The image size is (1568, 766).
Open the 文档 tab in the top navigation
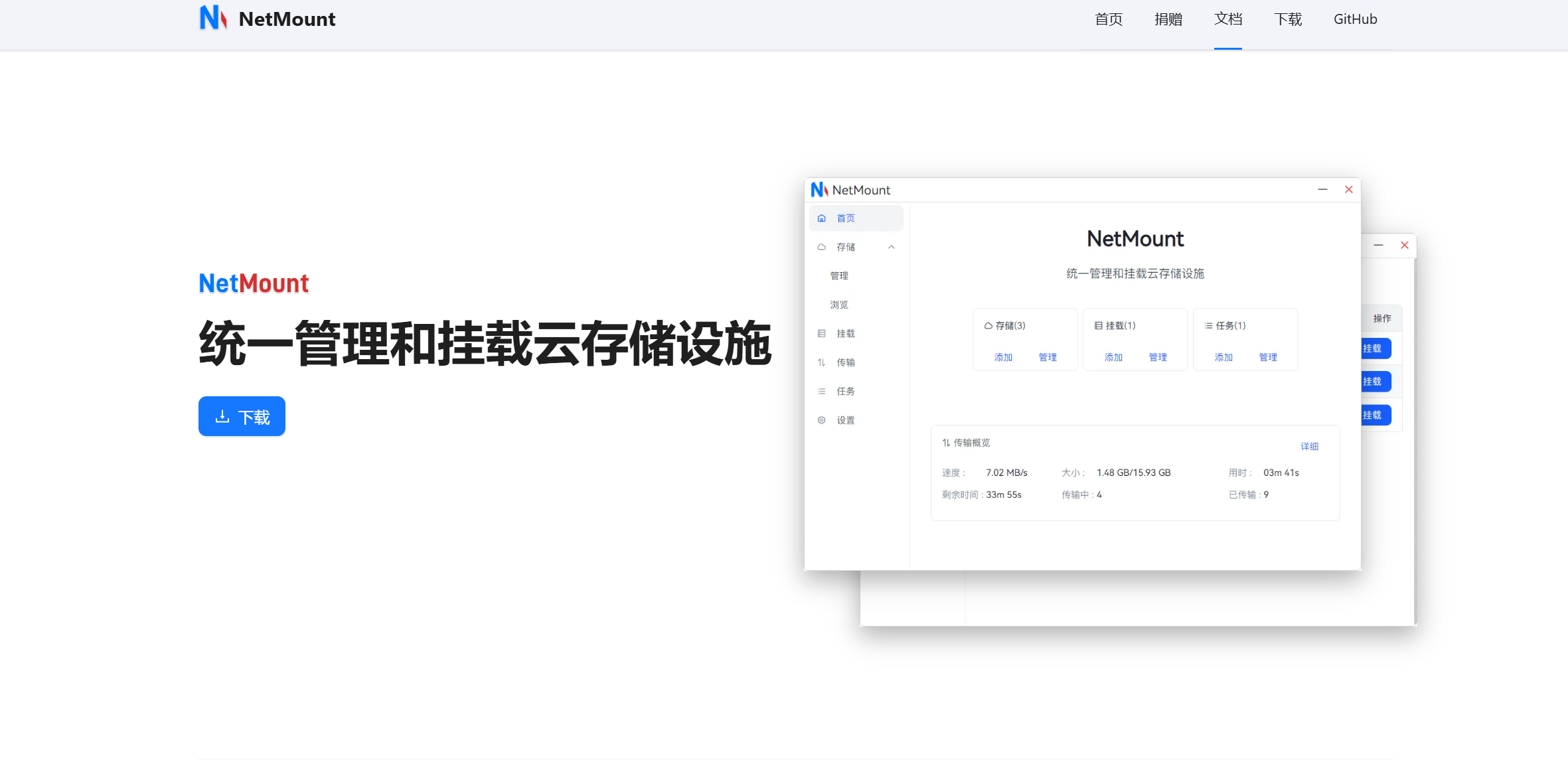1227,19
